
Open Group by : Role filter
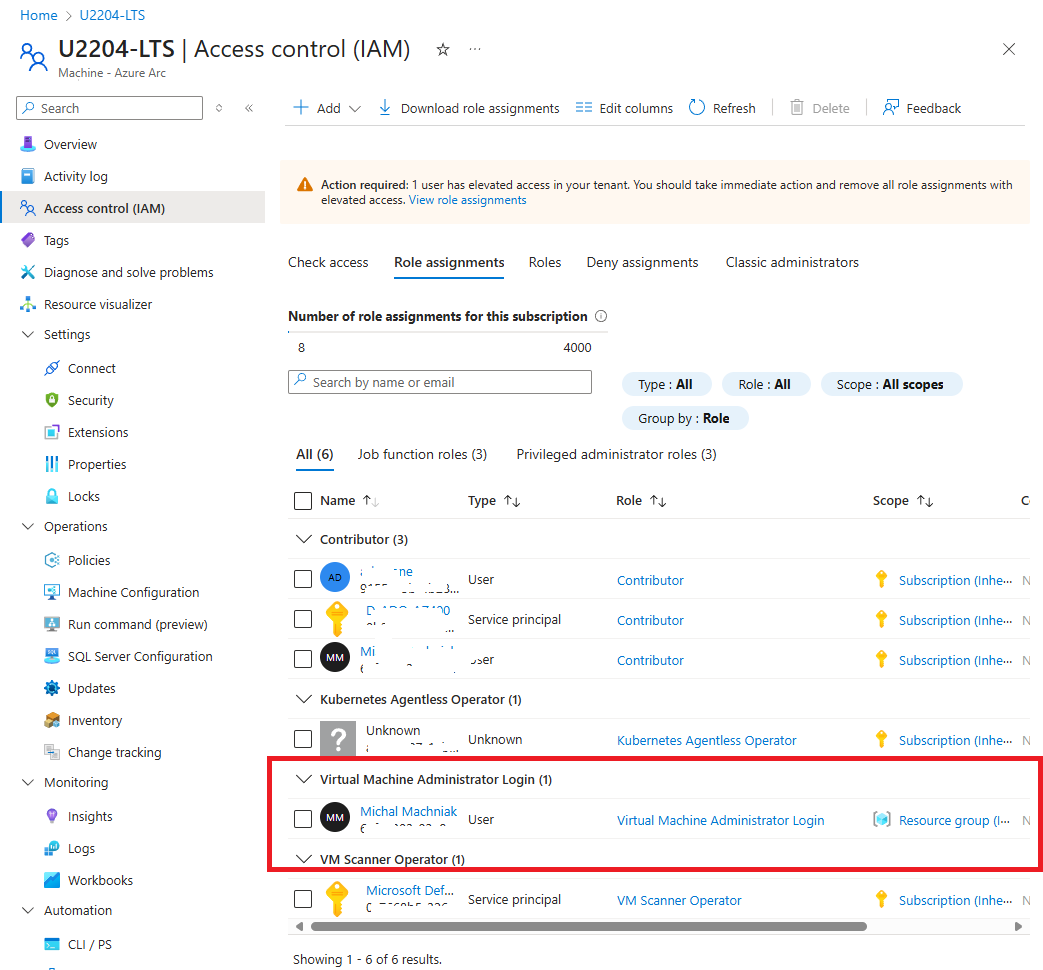(684, 418)
